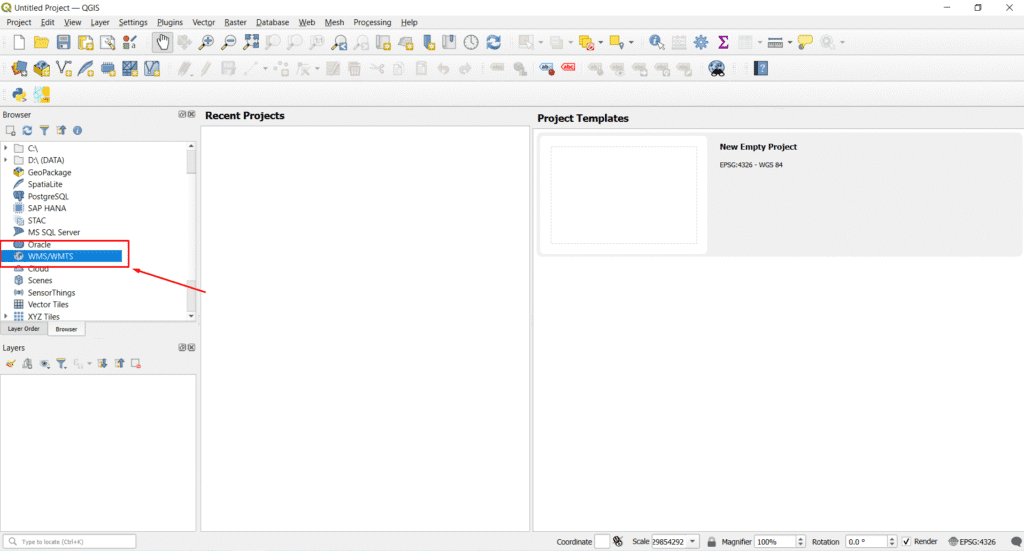Screen dimensions: 1024x551
Task: Click the Browser panel vertical scrollbar
Action: click(191, 230)
